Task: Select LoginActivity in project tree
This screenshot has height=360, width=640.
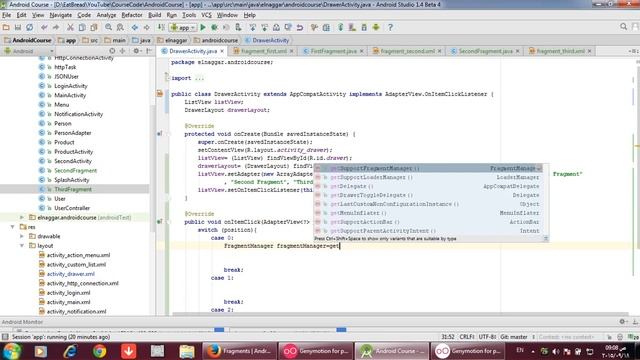Action: 71,86
